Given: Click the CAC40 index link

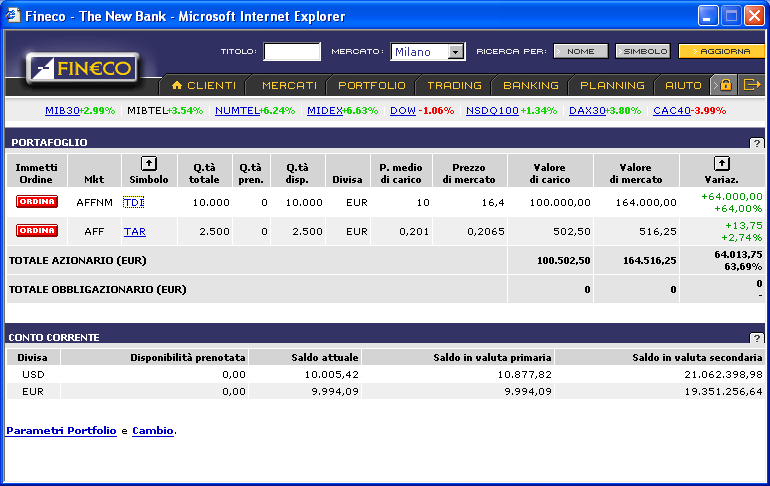Looking at the screenshot, I should point(672,110).
